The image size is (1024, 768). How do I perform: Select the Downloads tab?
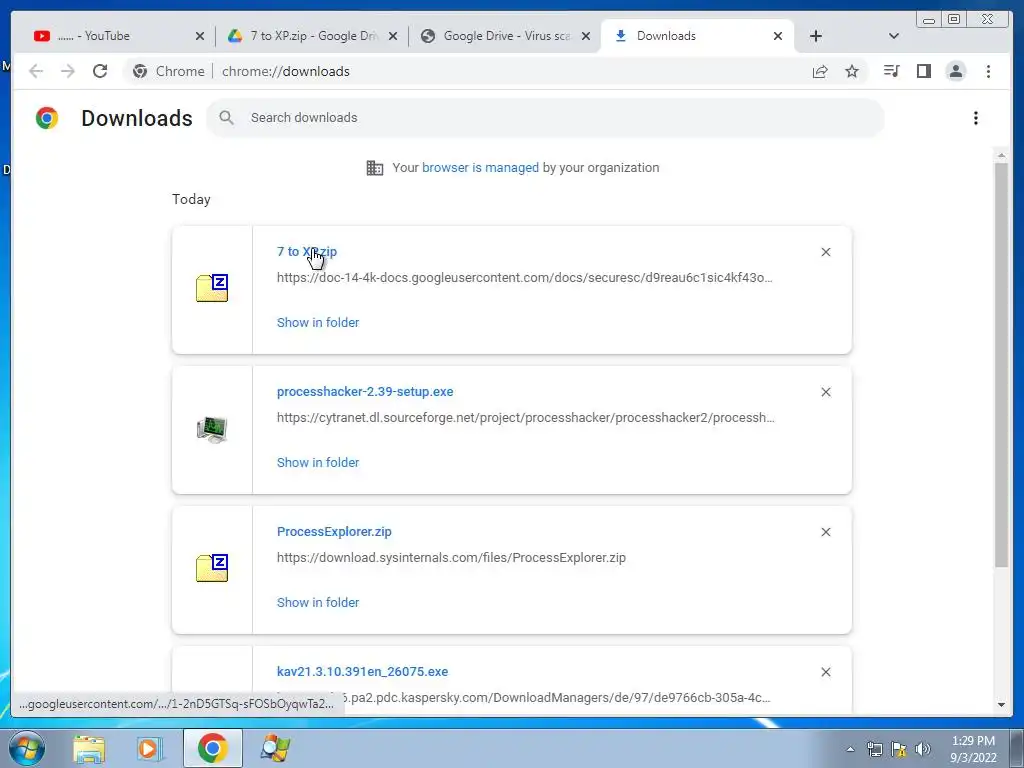tap(696, 36)
